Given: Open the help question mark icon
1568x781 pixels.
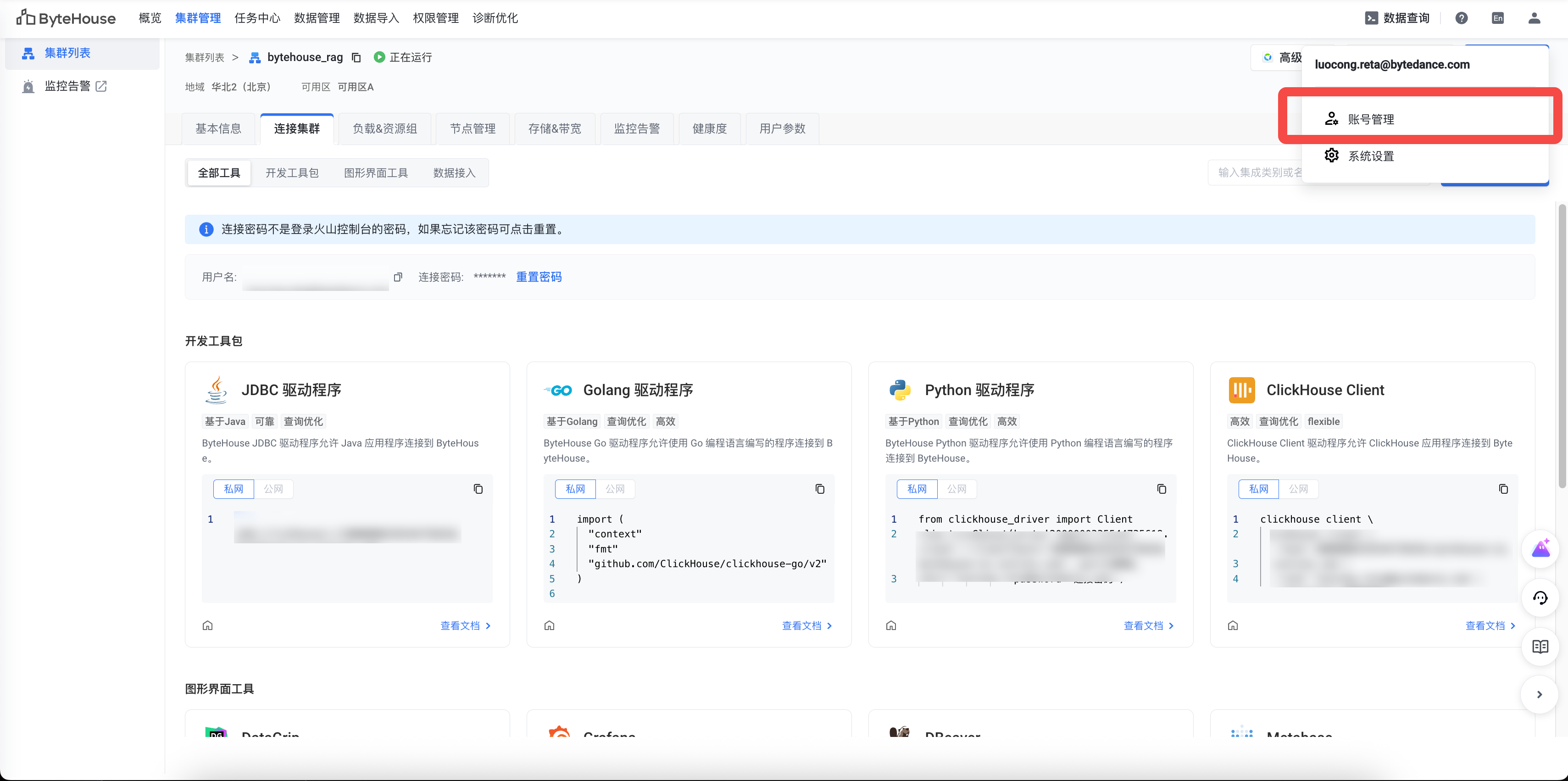Looking at the screenshot, I should tap(1461, 18).
